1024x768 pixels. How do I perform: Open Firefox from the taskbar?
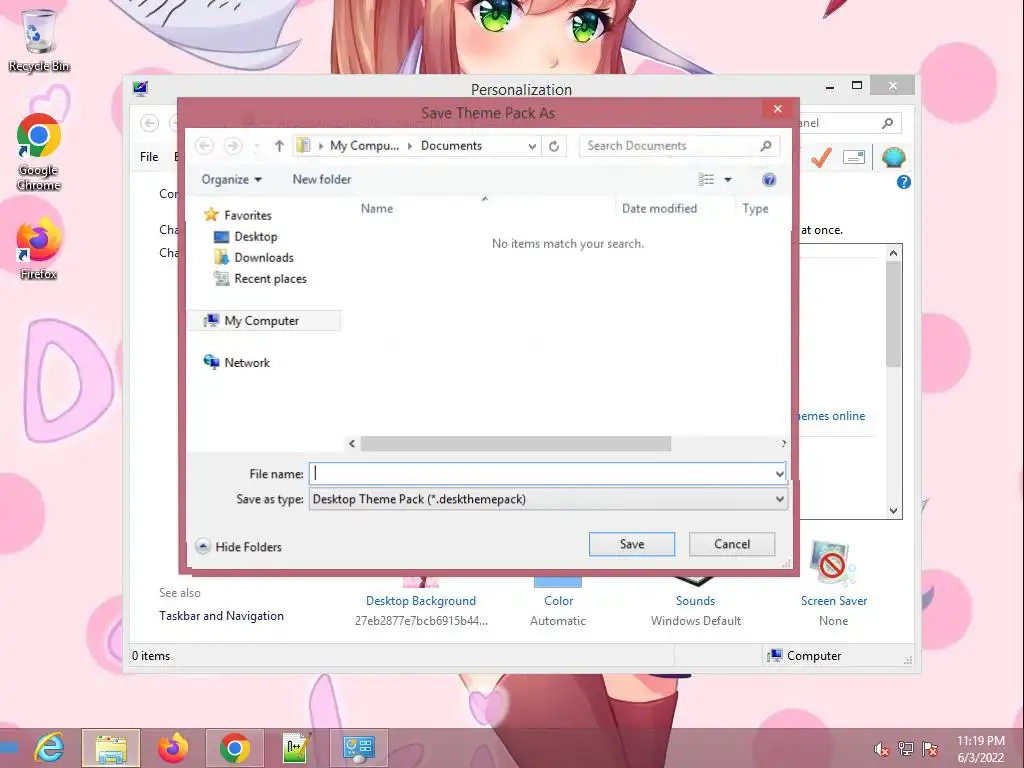tap(173, 748)
